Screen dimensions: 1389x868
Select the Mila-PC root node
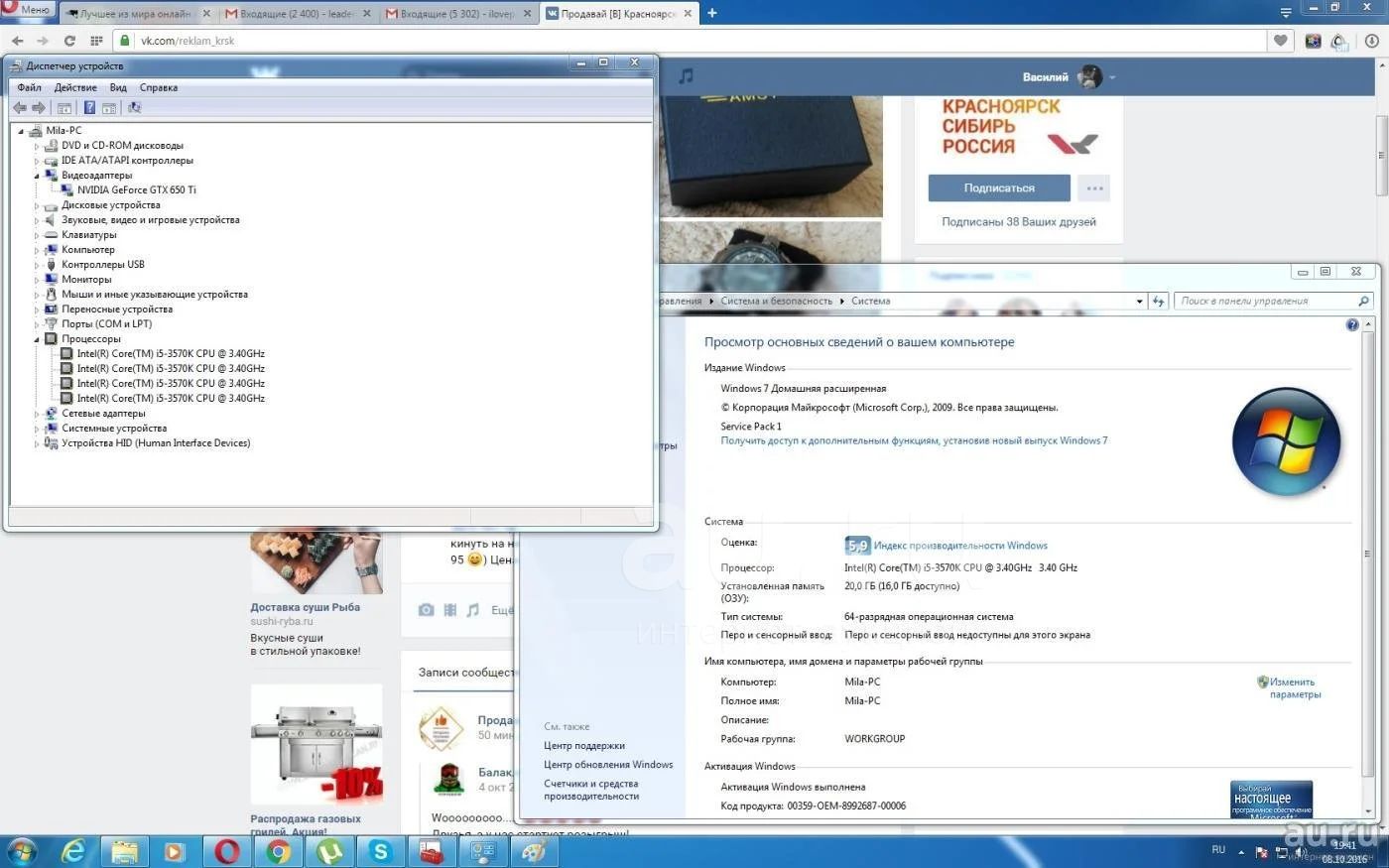(x=63, y=130)
